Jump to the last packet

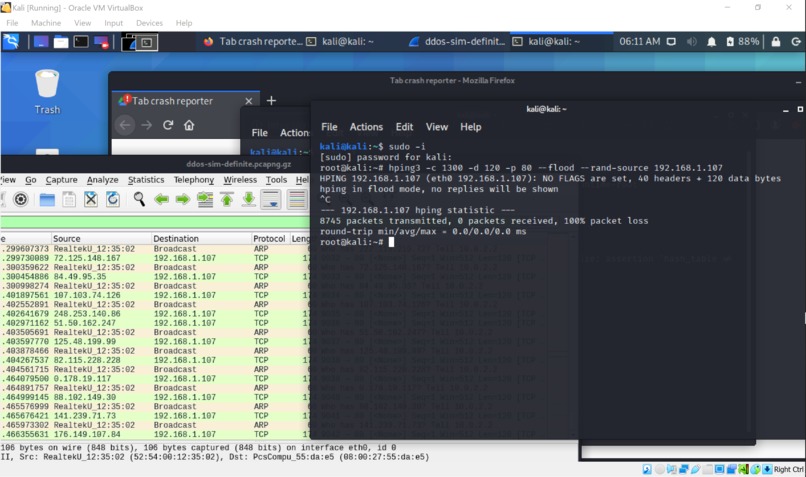(249, 199)
